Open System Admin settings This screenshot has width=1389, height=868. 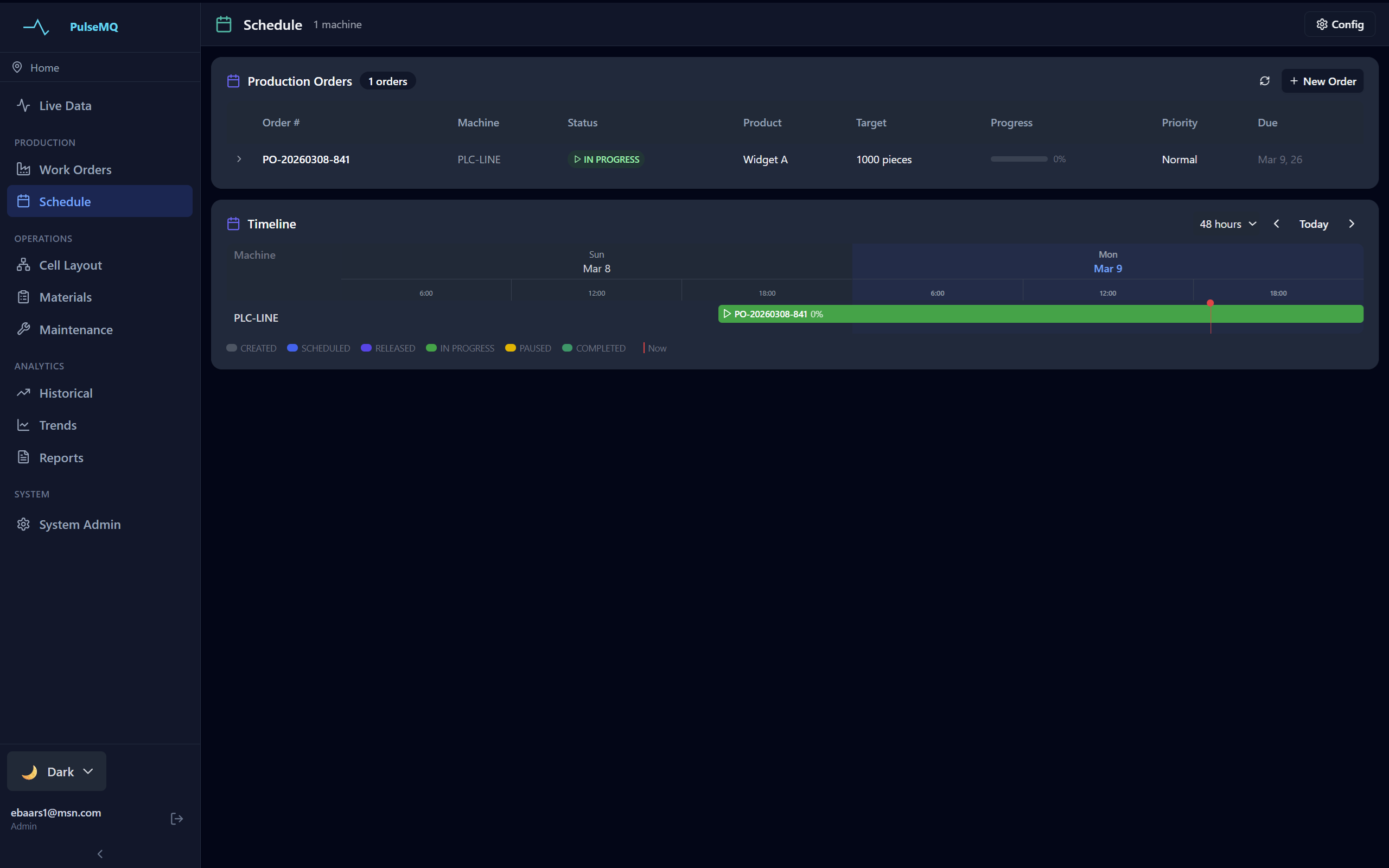tap(79, 524)
